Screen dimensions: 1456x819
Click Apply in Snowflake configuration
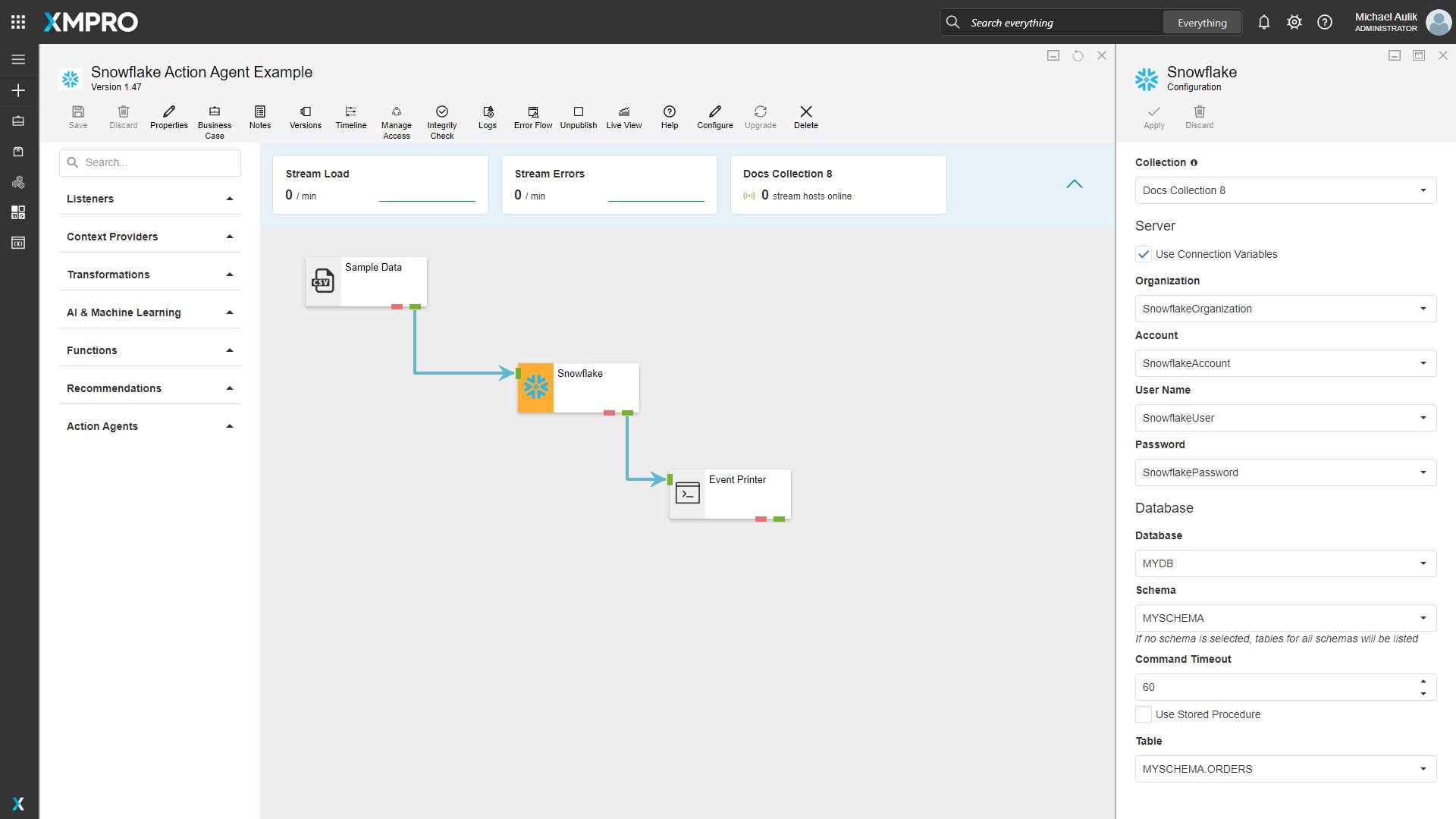click(x=1153, y=117)
